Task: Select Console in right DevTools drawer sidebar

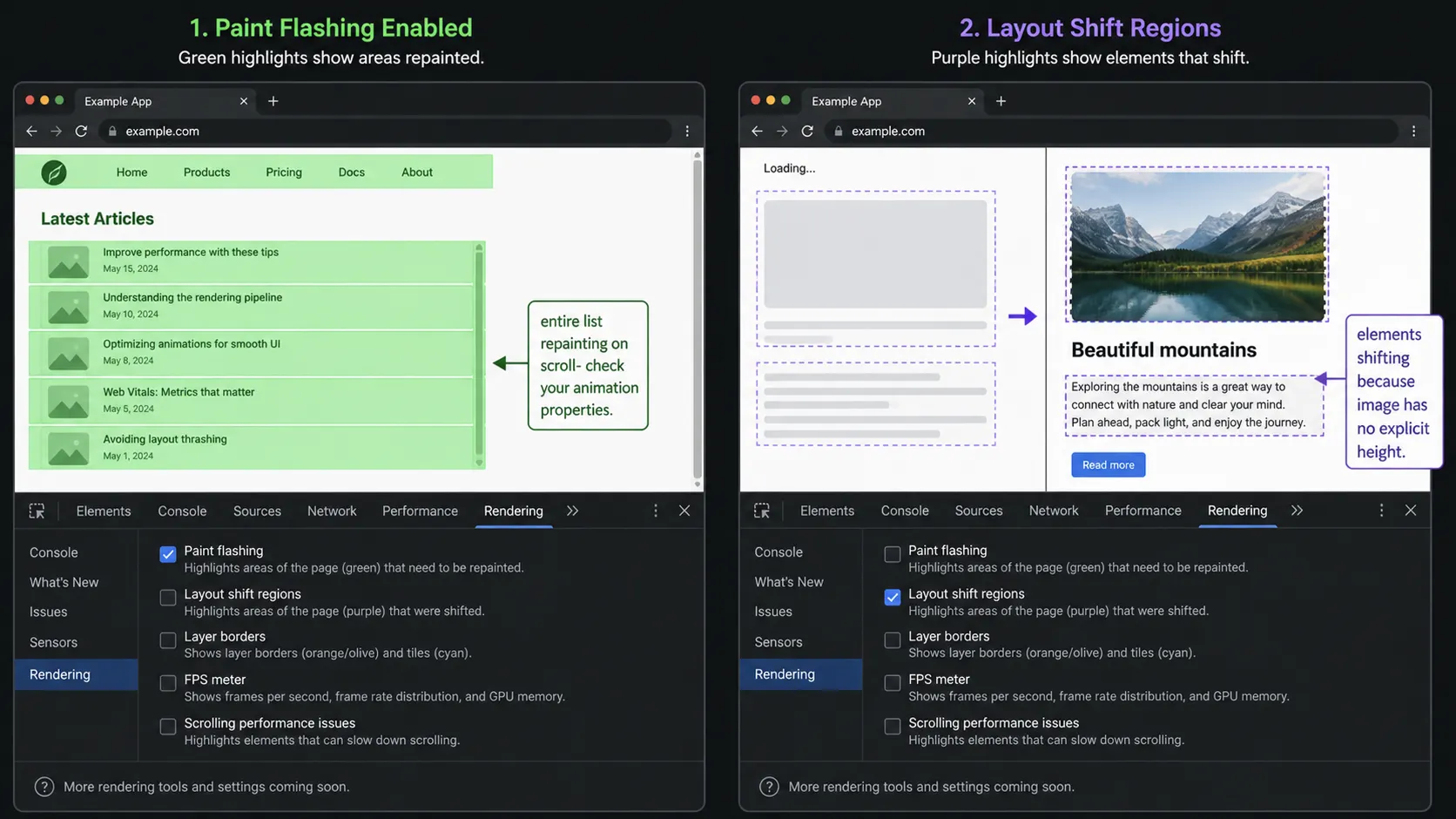Action: 779,552
